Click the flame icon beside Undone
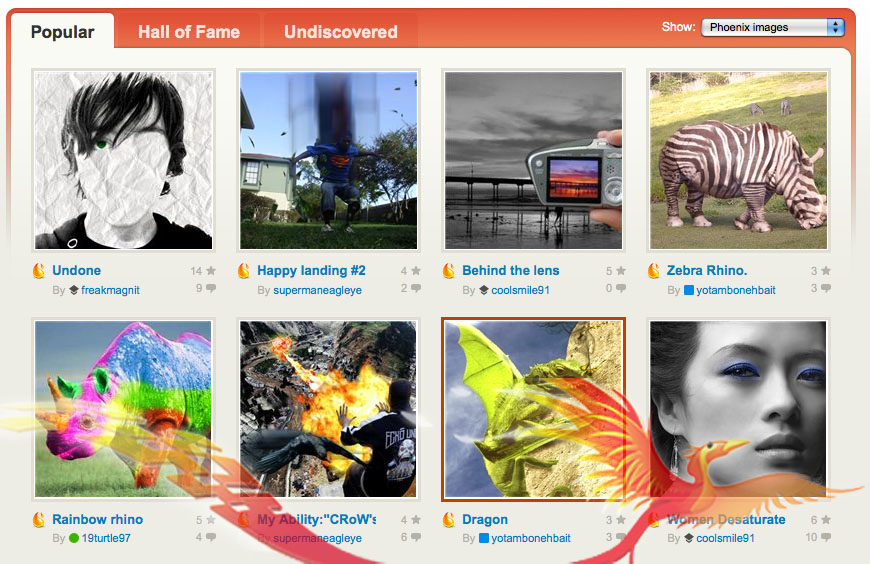Screen dimensions: 870x564 (x=39, y=270)
